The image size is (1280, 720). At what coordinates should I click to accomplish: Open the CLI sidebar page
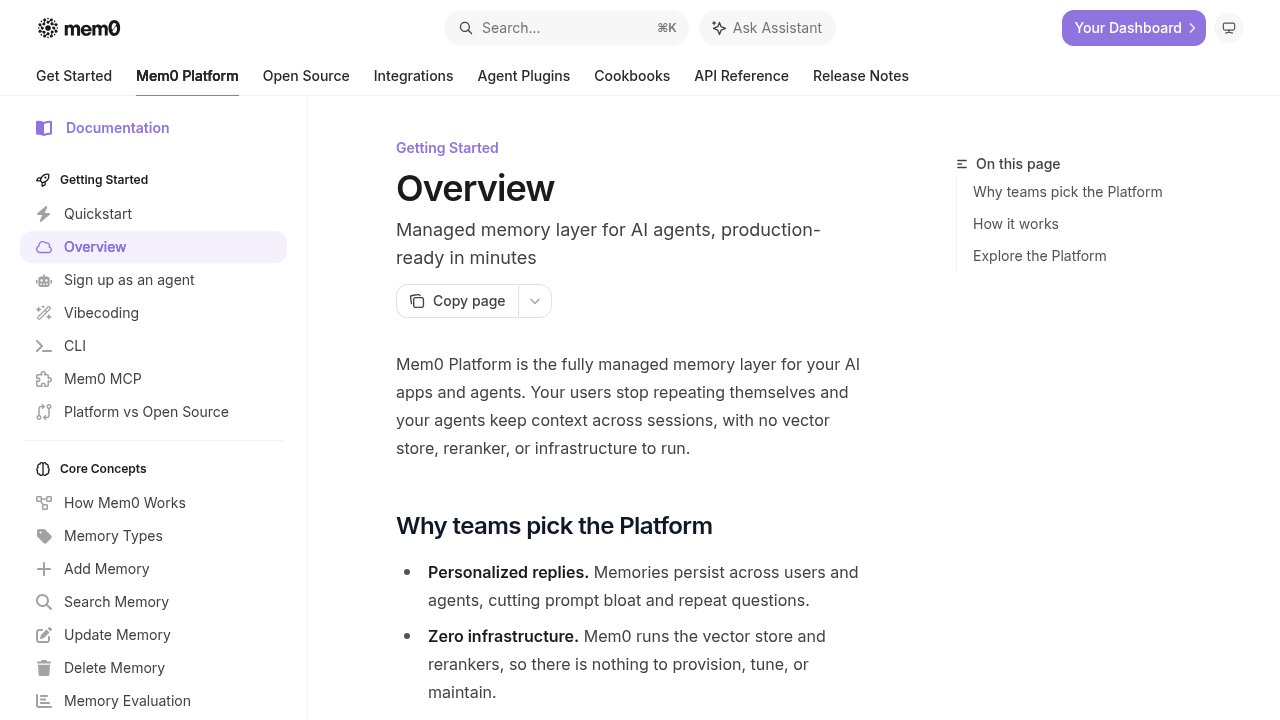[x=153, y=346]
